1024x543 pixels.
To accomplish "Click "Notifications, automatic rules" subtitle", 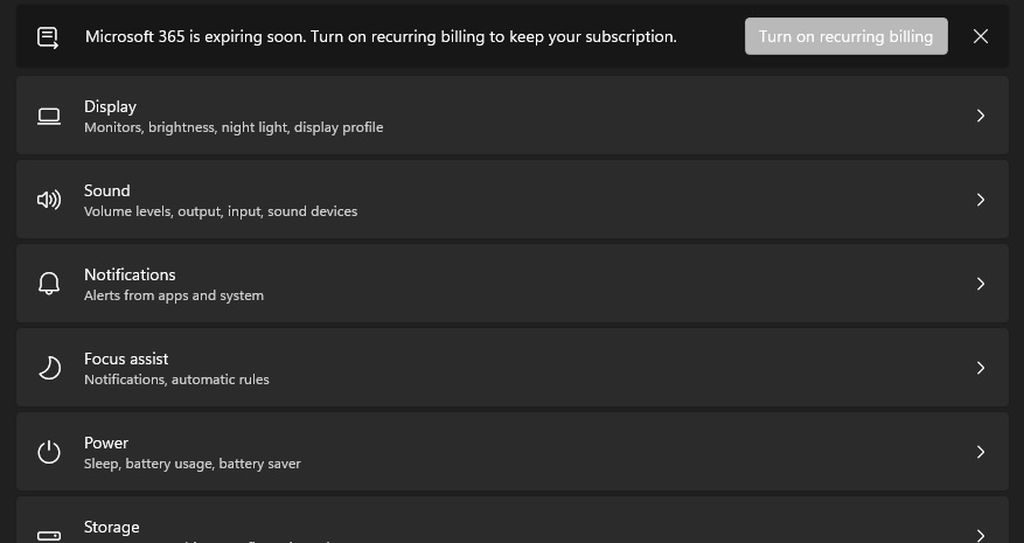I will click(176, 380).
